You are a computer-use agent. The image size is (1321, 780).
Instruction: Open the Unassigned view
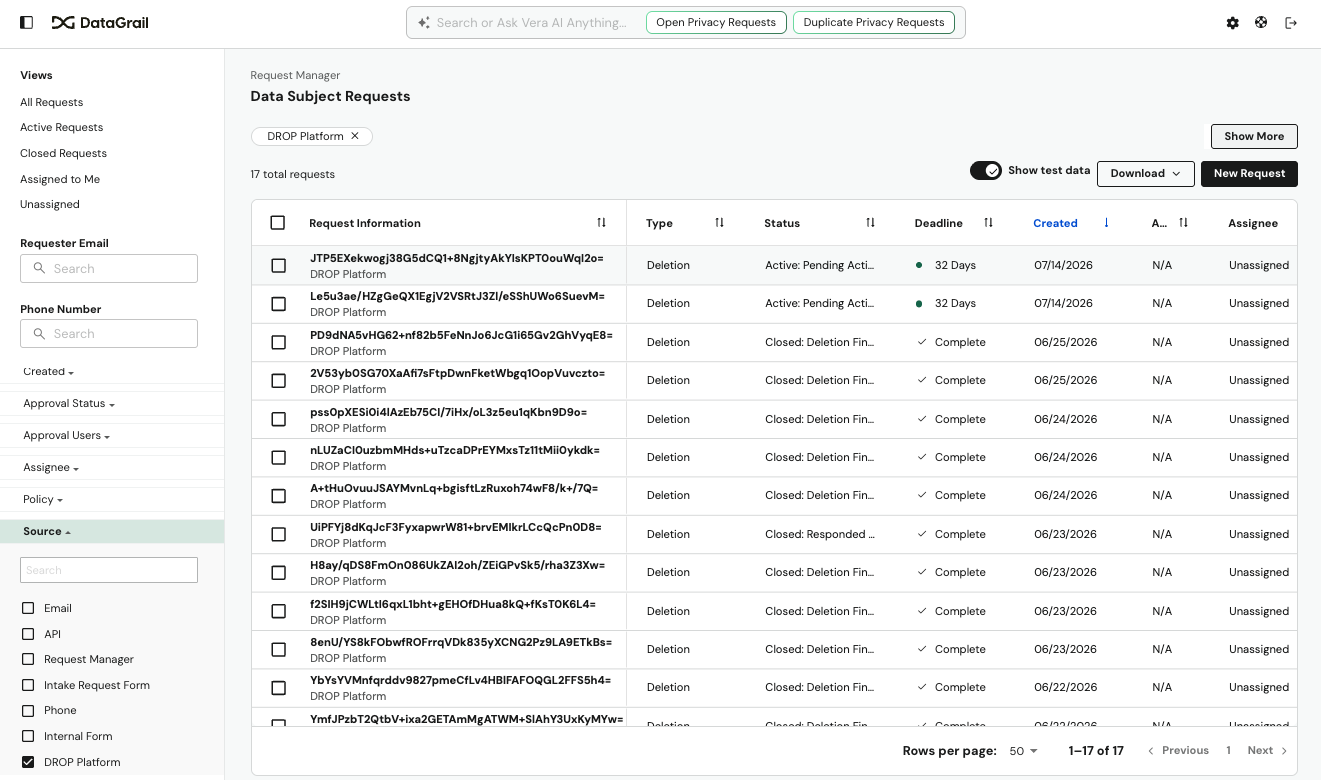coord(50,204)
